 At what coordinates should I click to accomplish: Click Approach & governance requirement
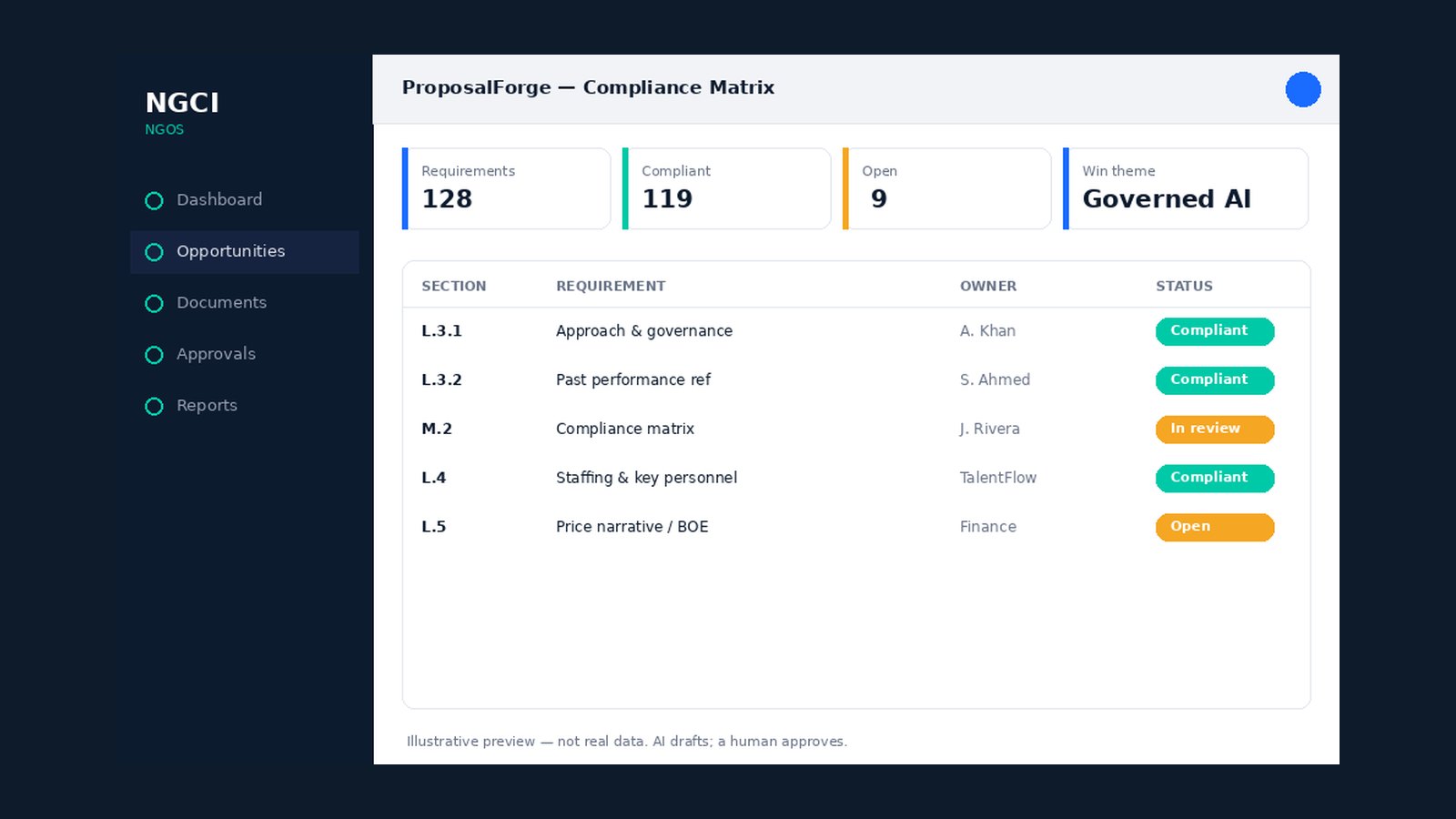click(644, 331)
